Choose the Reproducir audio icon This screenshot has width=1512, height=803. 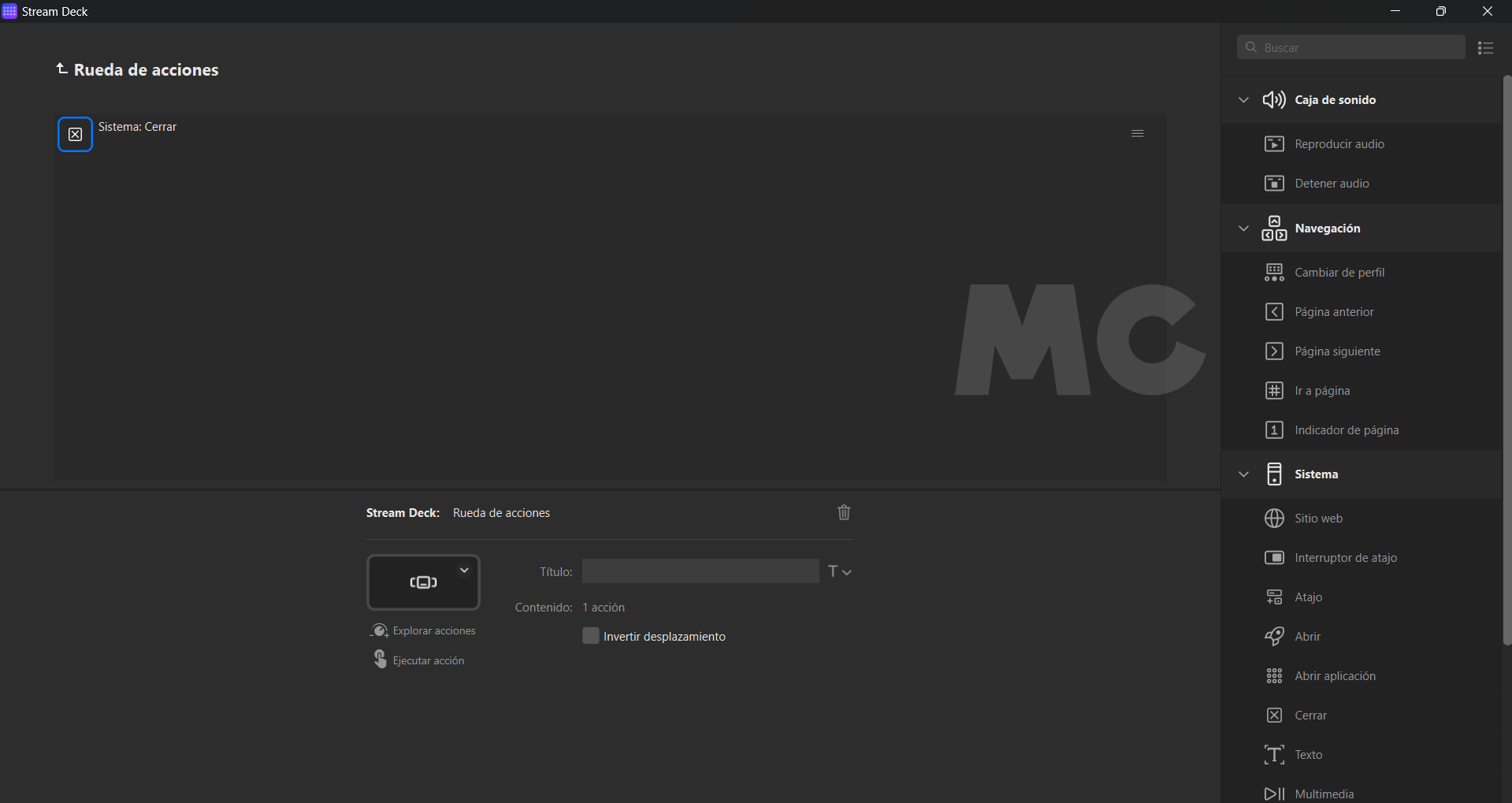[1274, 144]
